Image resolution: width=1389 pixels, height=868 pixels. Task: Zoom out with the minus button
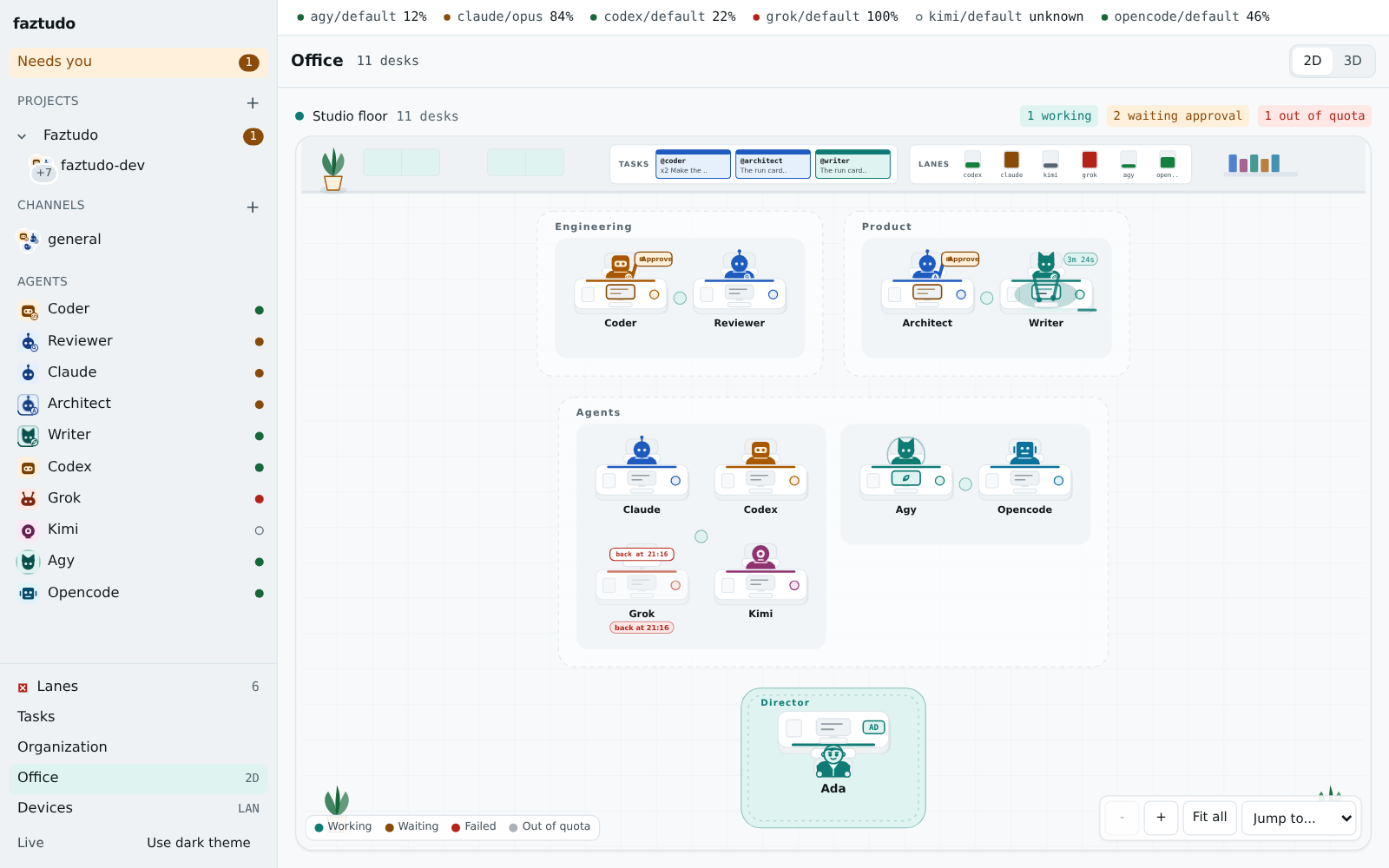pos(1122,817)
